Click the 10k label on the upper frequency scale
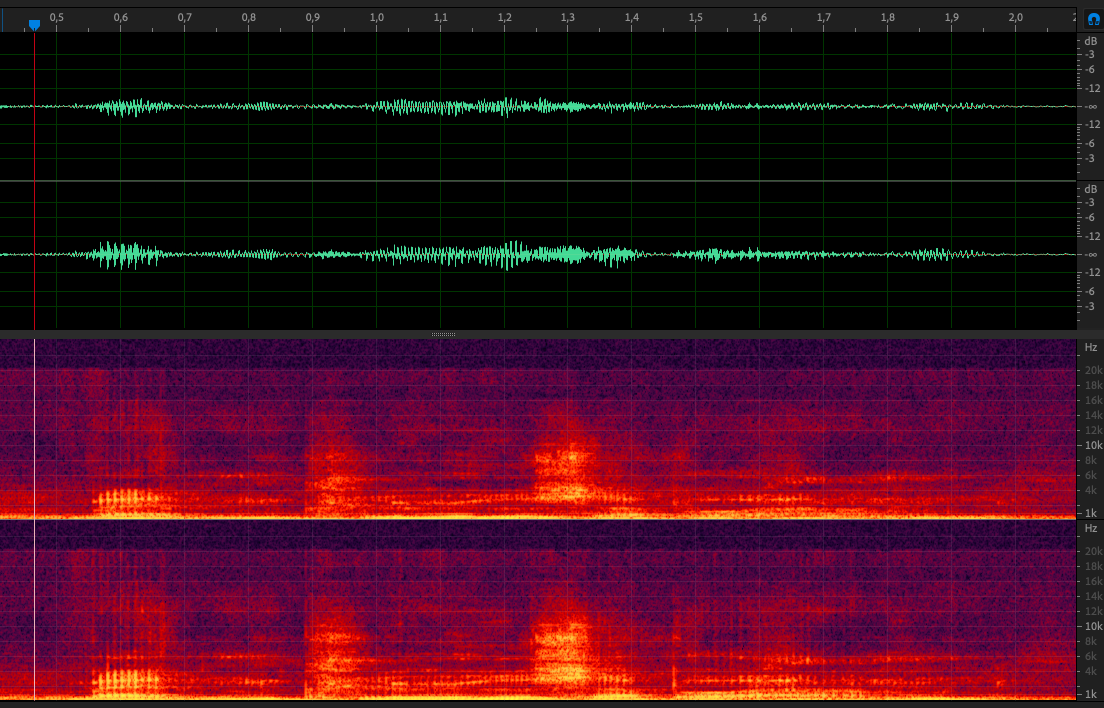This screenshot has height=708, width=1104. (1093, 445)
